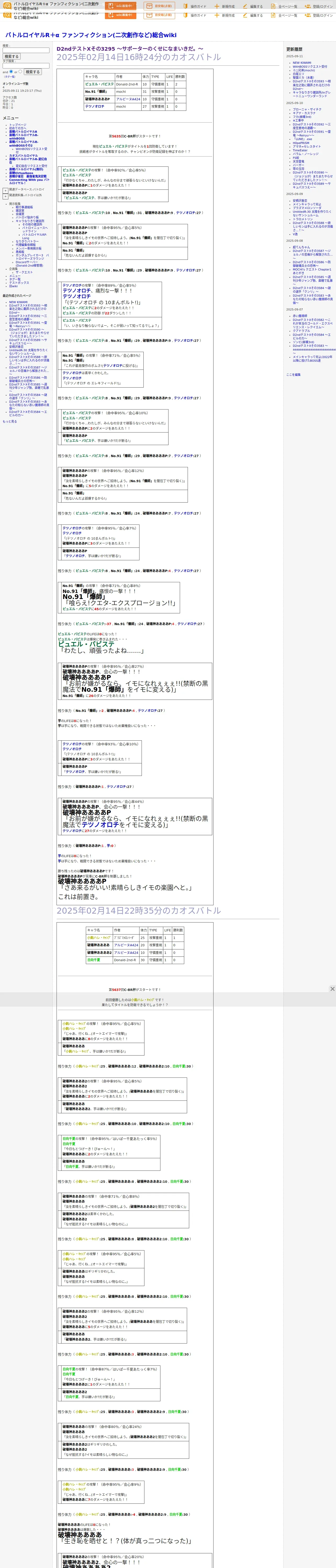336x1568 pixels.
Task: Open 赤い魔導師 in 更新履歴
Action: (x=300, y=316)
